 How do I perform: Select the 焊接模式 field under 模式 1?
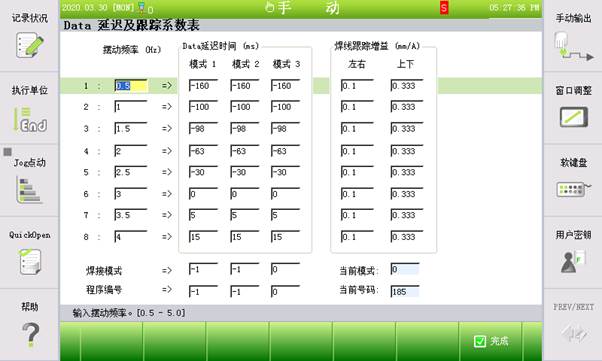pos(203,269)
